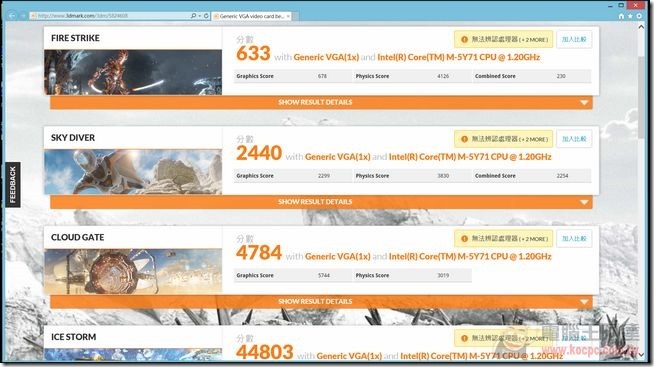The height and width of the screenshot is (367, 654).
Task: Click the refresh icon in address bar
Action: click(206, 16)
